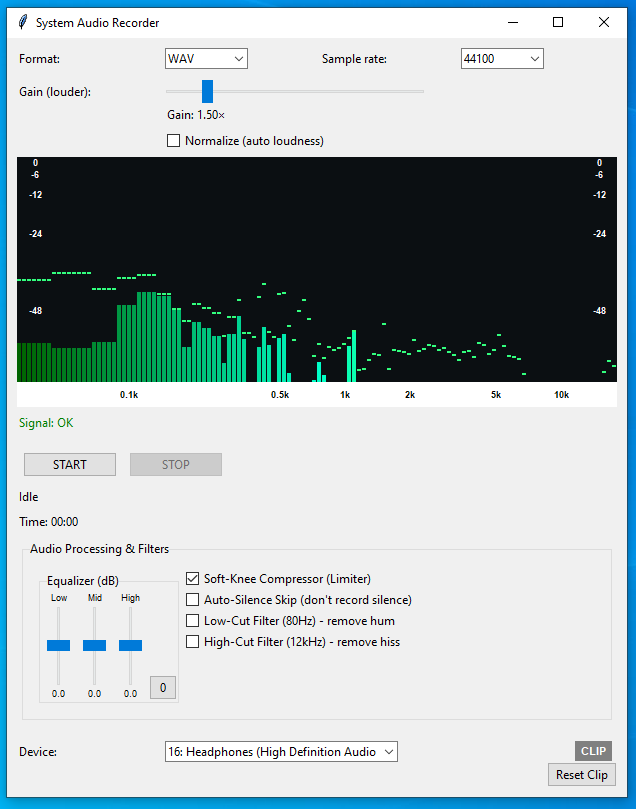
Task: Click the STOP button
Action: tap(176, 465)
